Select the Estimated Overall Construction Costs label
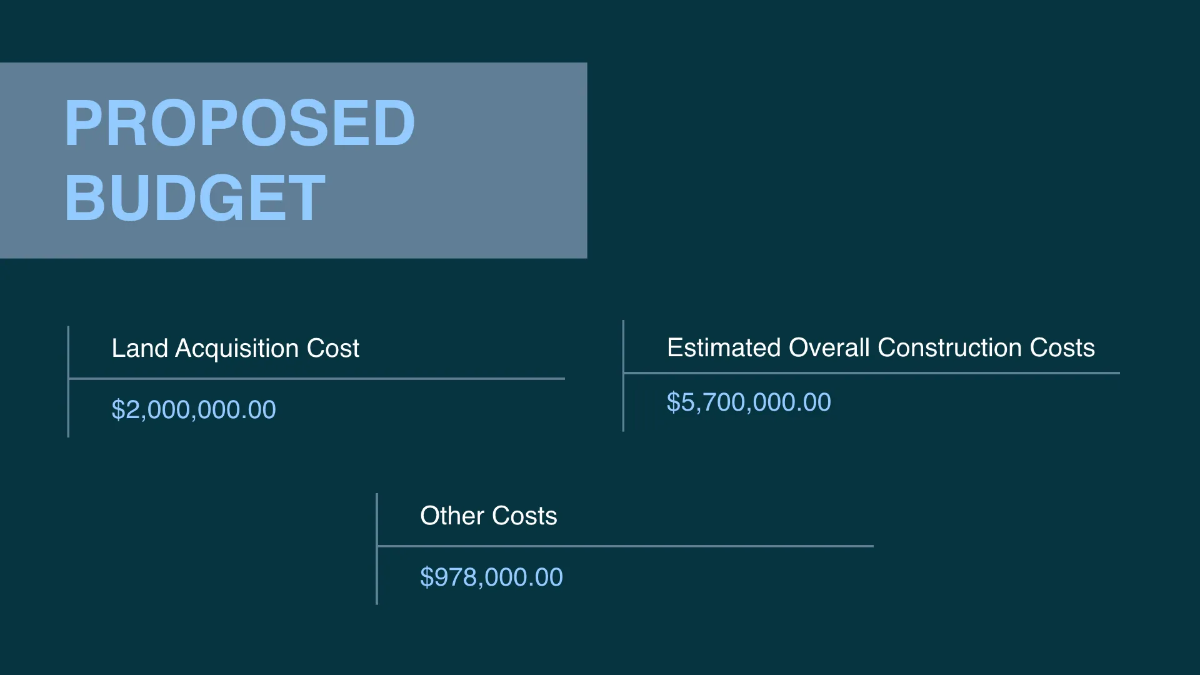Viewport: 1200px width, 675px height. [880, 348]
